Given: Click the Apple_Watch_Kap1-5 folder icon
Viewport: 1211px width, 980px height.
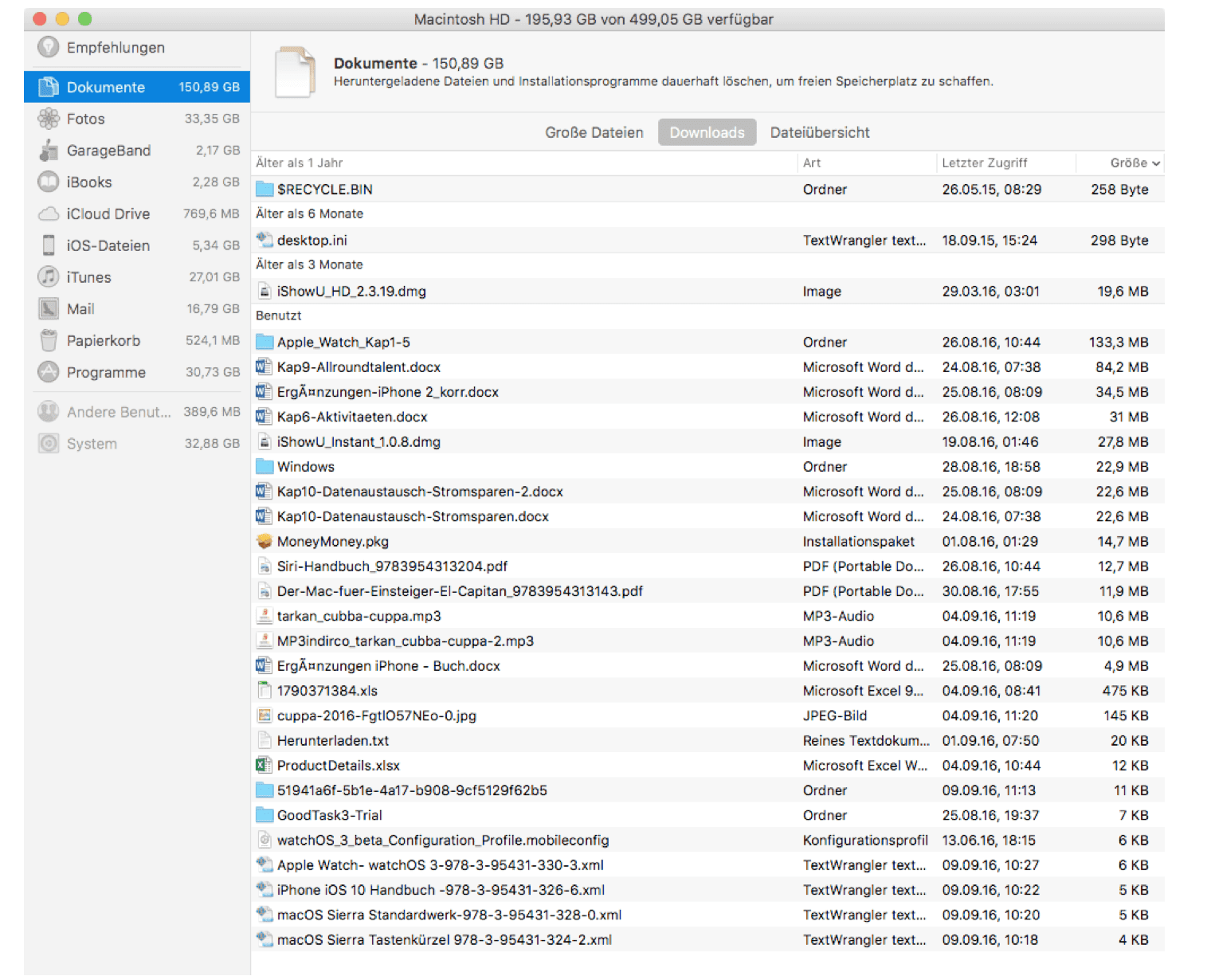Looking at the screenshot, I should [x=265, y=342].
